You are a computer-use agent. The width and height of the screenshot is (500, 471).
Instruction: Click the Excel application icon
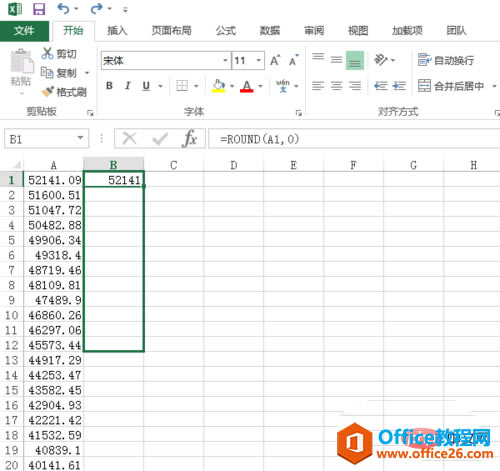pyautogui.click(x=15, y=9)
